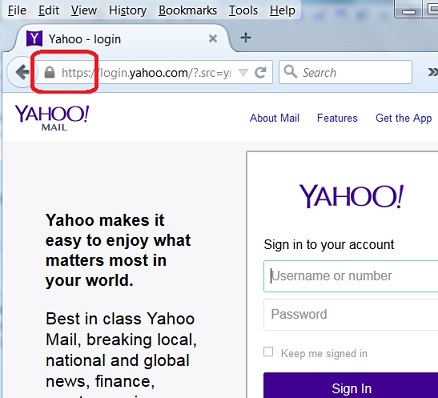Open the About Mail link

(x=275, y=118)
